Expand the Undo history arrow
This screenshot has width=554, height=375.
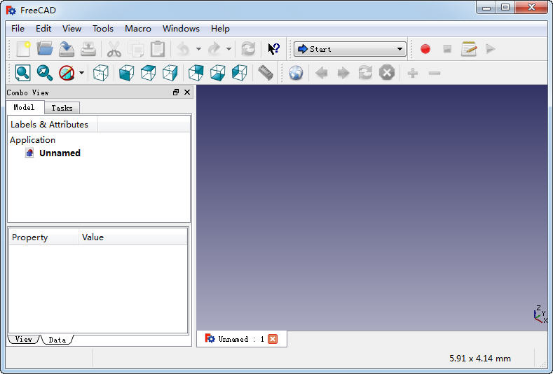[x=199, y=49]
